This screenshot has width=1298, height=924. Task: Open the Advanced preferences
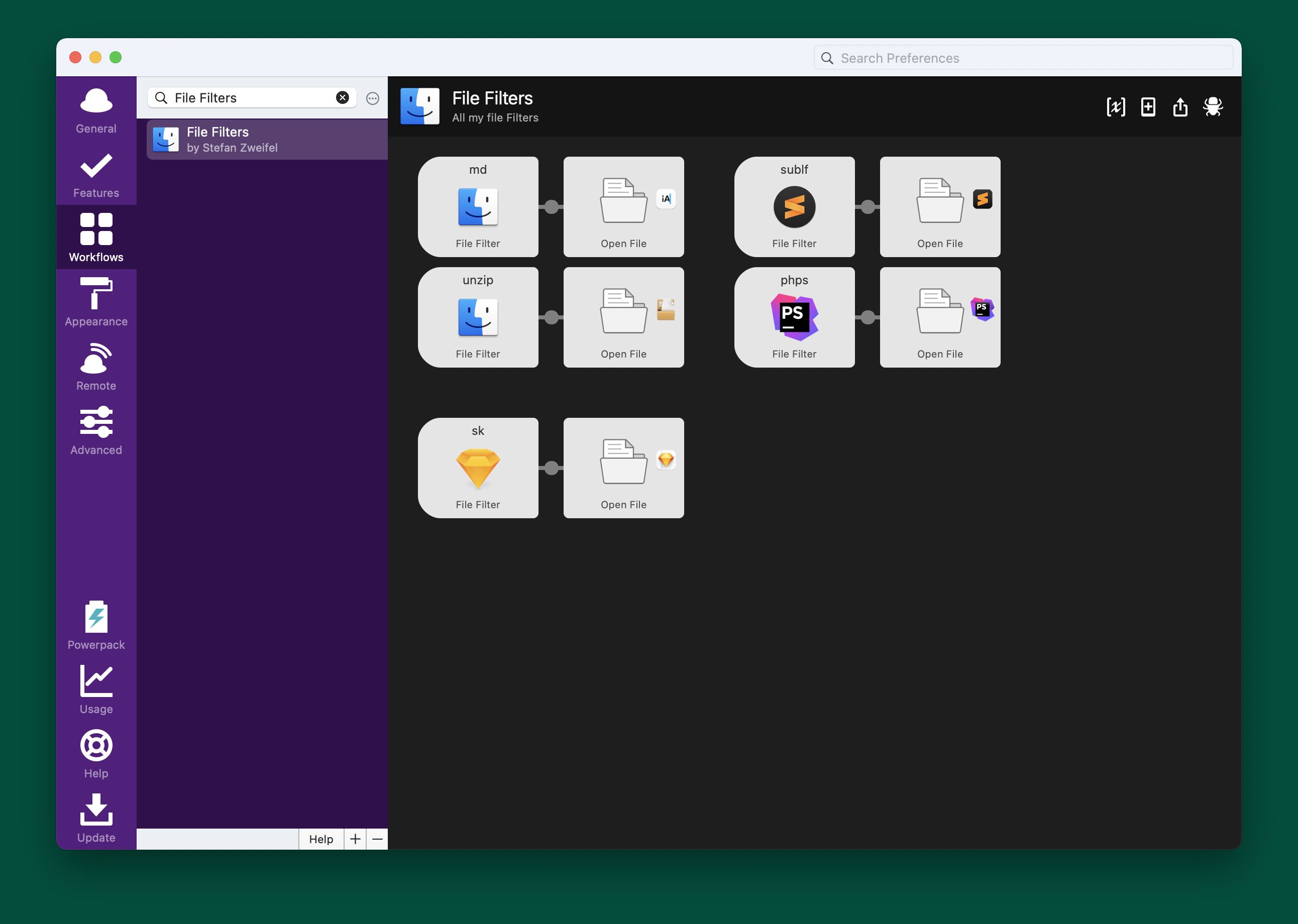[x=95, y=429]
